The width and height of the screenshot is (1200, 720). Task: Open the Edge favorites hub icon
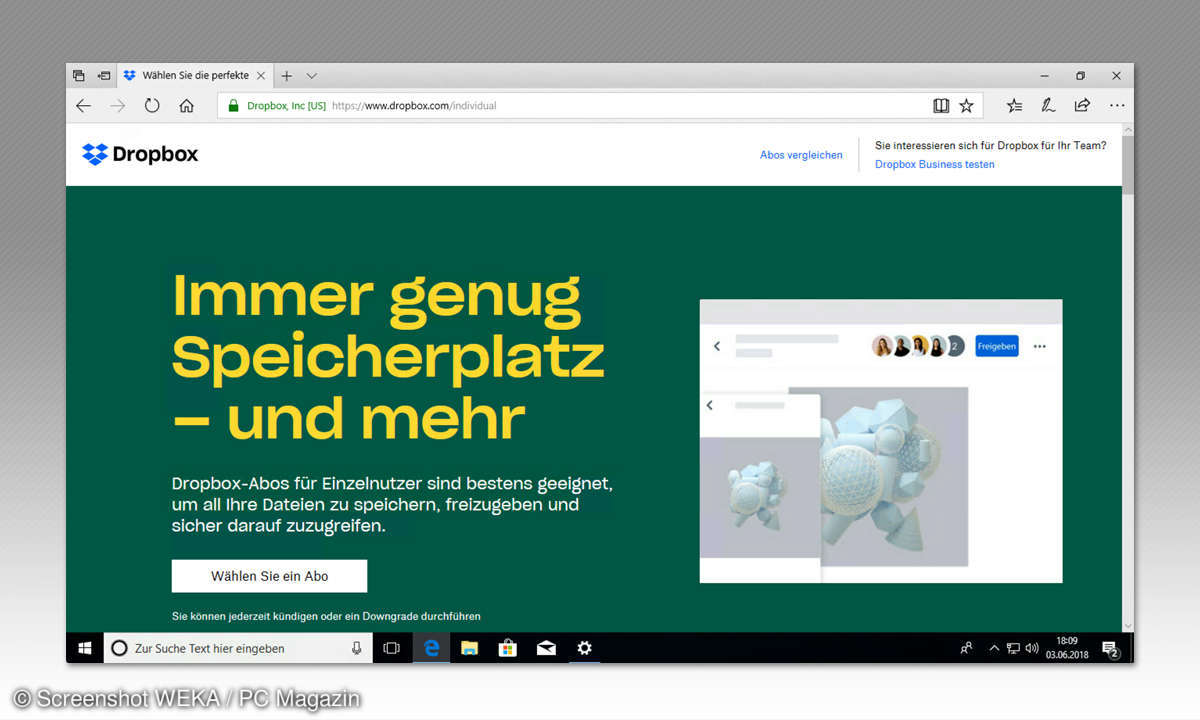(1014, 105)
